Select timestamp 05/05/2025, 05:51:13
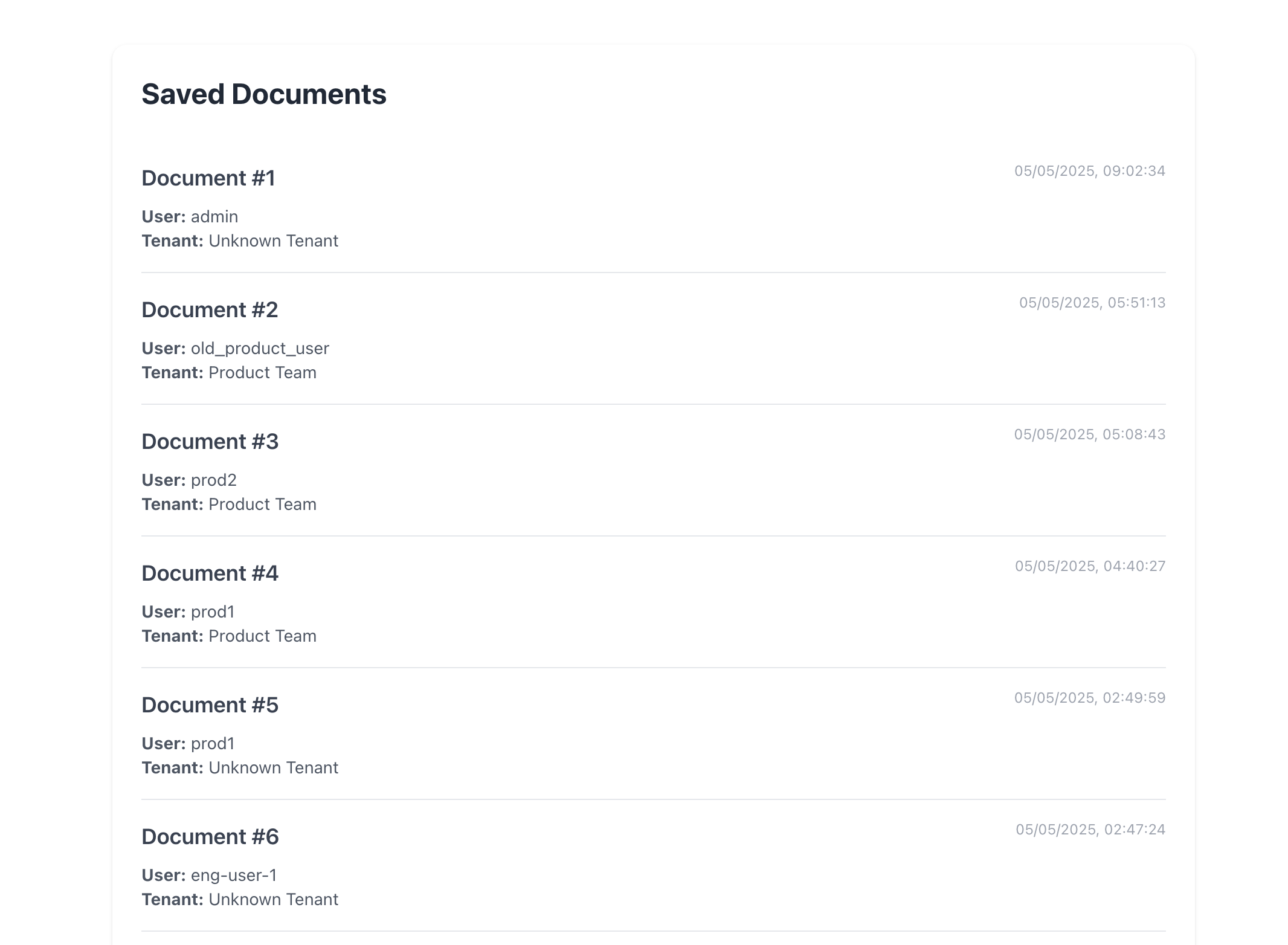1288x945 pixels. 1092,303
